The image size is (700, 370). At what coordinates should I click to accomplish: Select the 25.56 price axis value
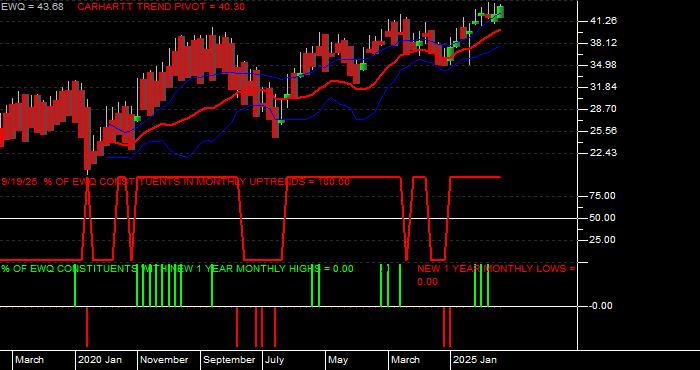pyautogui.click(x=603, y=131)
